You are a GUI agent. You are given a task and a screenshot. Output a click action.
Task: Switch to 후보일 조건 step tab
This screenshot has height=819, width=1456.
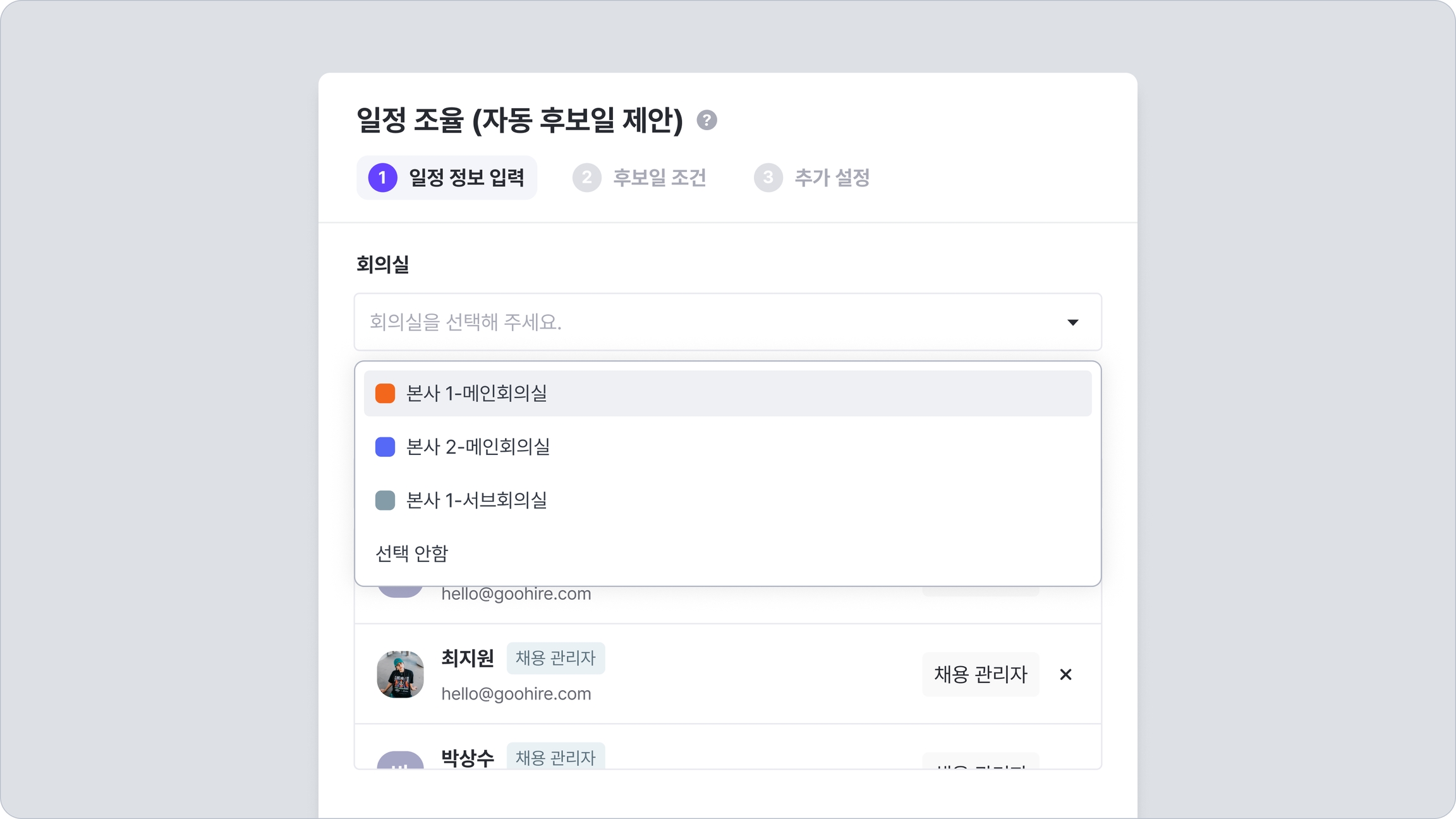coord(658,178)
